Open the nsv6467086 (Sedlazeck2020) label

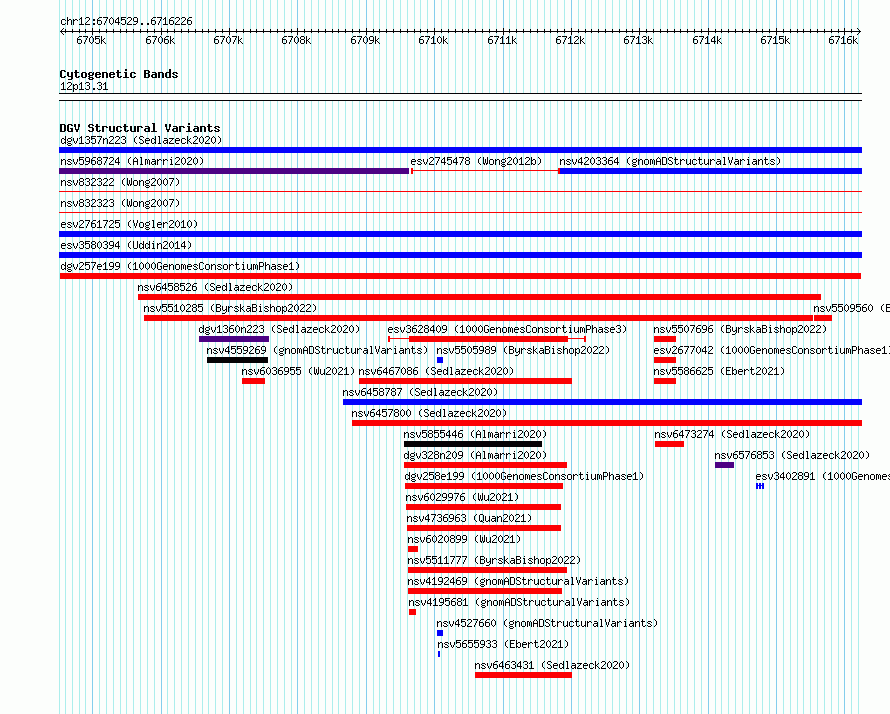(x=436, y=371)
